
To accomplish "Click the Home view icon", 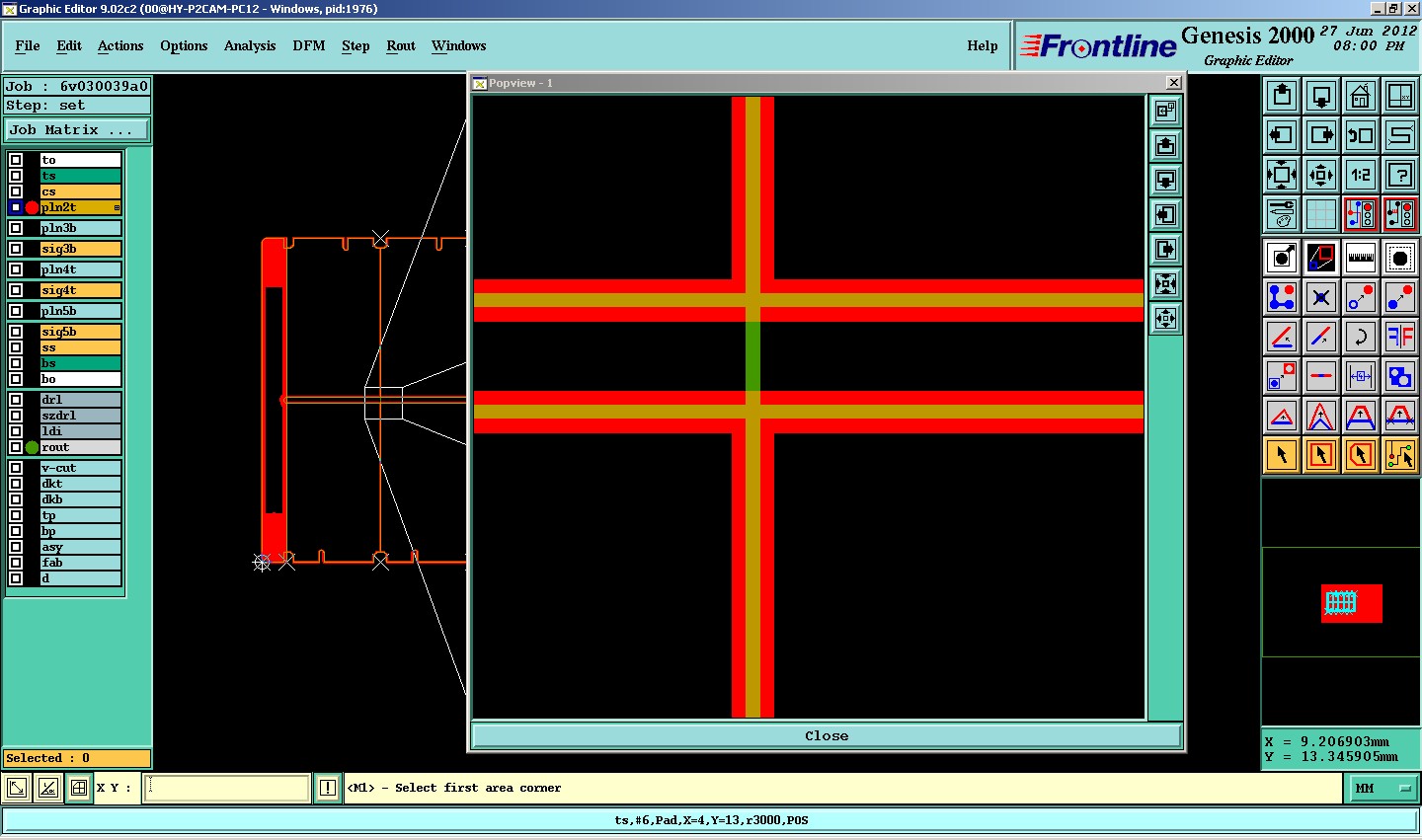I will point(1360,96).
